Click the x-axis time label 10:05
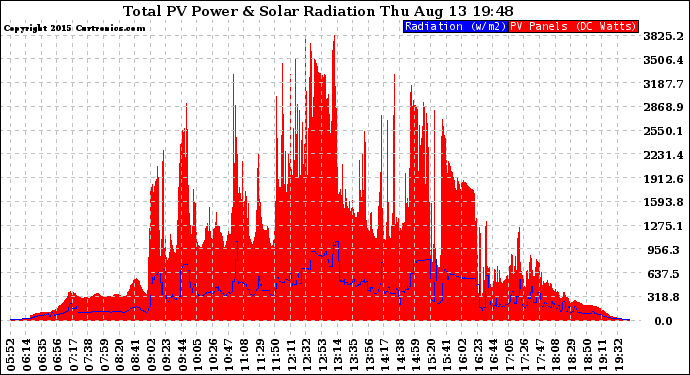Screen dimensions: 690x375 point(198,355)
